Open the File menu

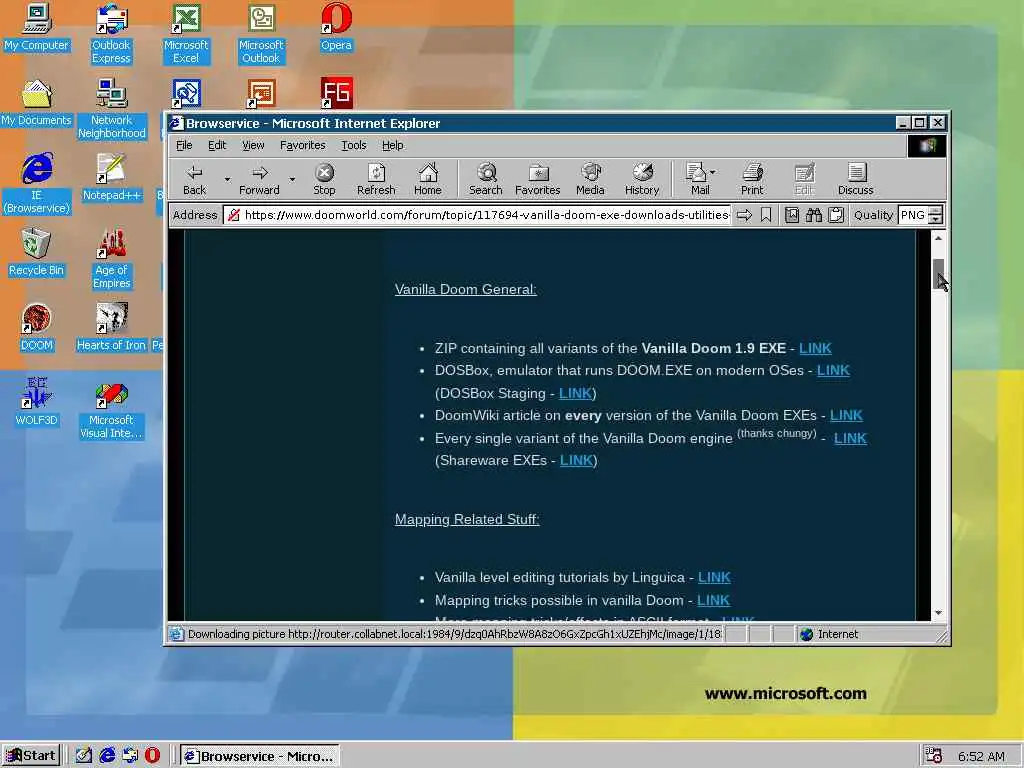pyautogui.click(x=184, y=145)
